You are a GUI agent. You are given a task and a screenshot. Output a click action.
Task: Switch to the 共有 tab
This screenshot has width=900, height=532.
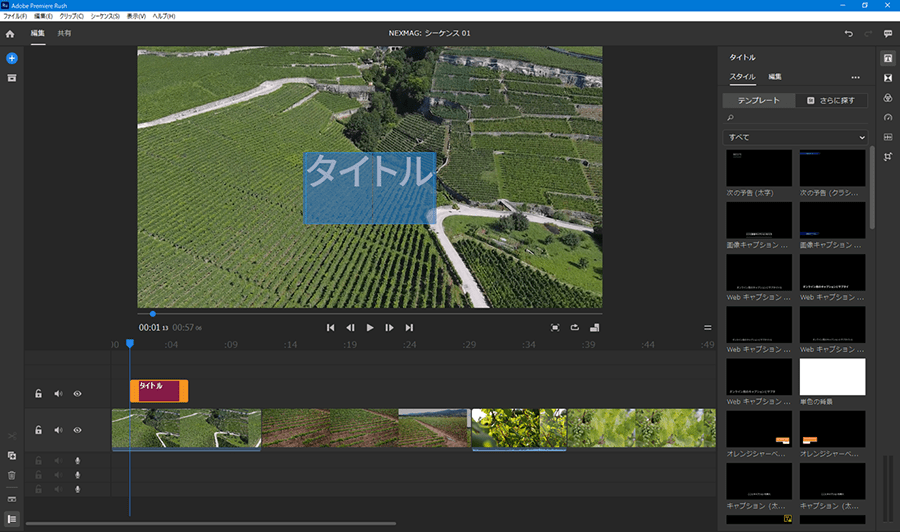click(64, 34)
